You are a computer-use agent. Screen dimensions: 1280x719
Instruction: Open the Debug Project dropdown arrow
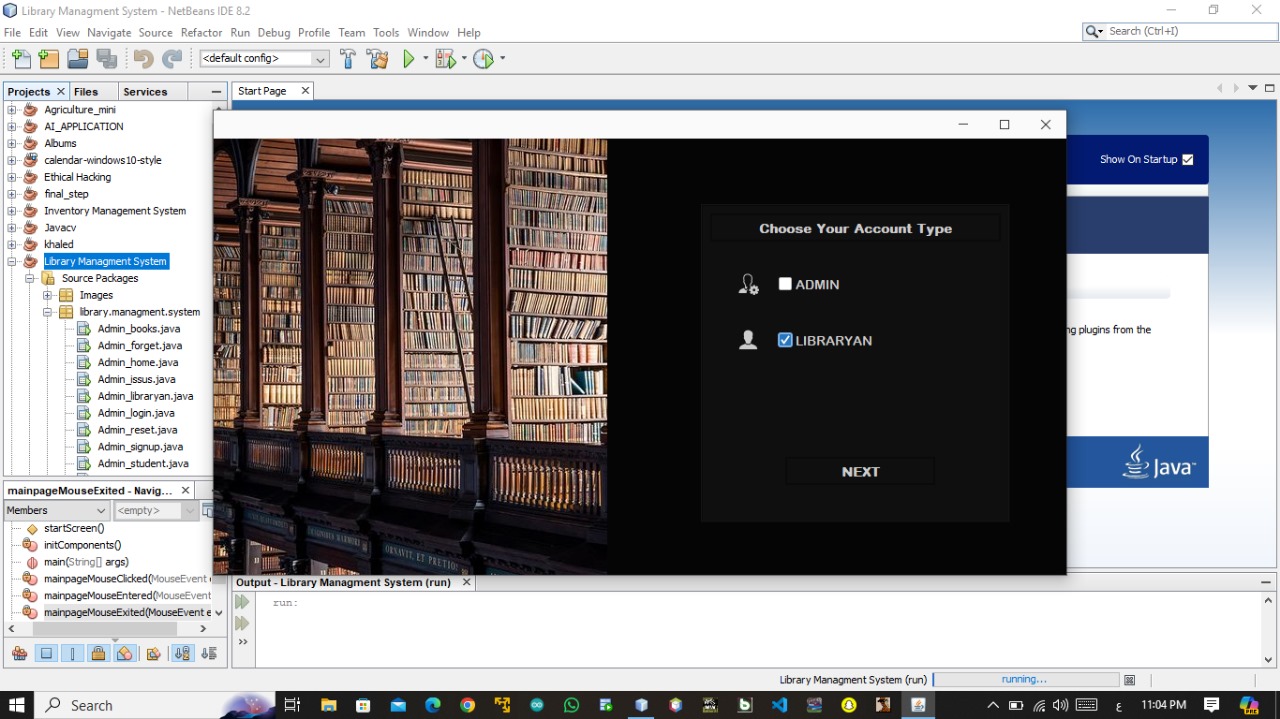[x=463, y=58]
